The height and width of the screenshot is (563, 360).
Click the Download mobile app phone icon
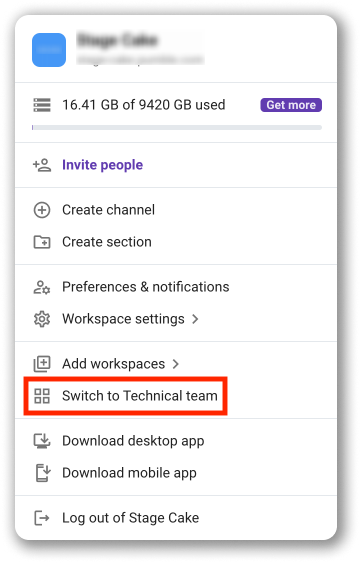pos(43,473)
